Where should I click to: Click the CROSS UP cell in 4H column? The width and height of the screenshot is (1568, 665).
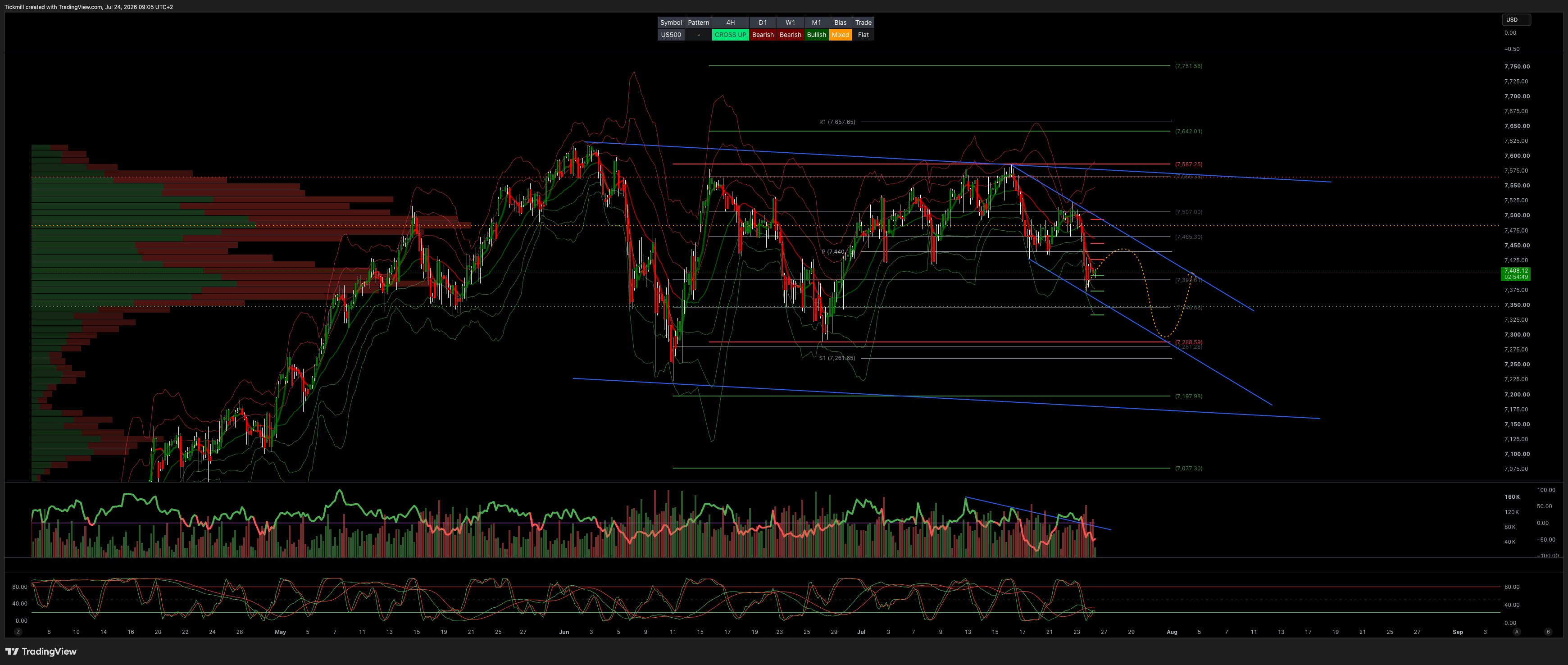tap(730, 35)
